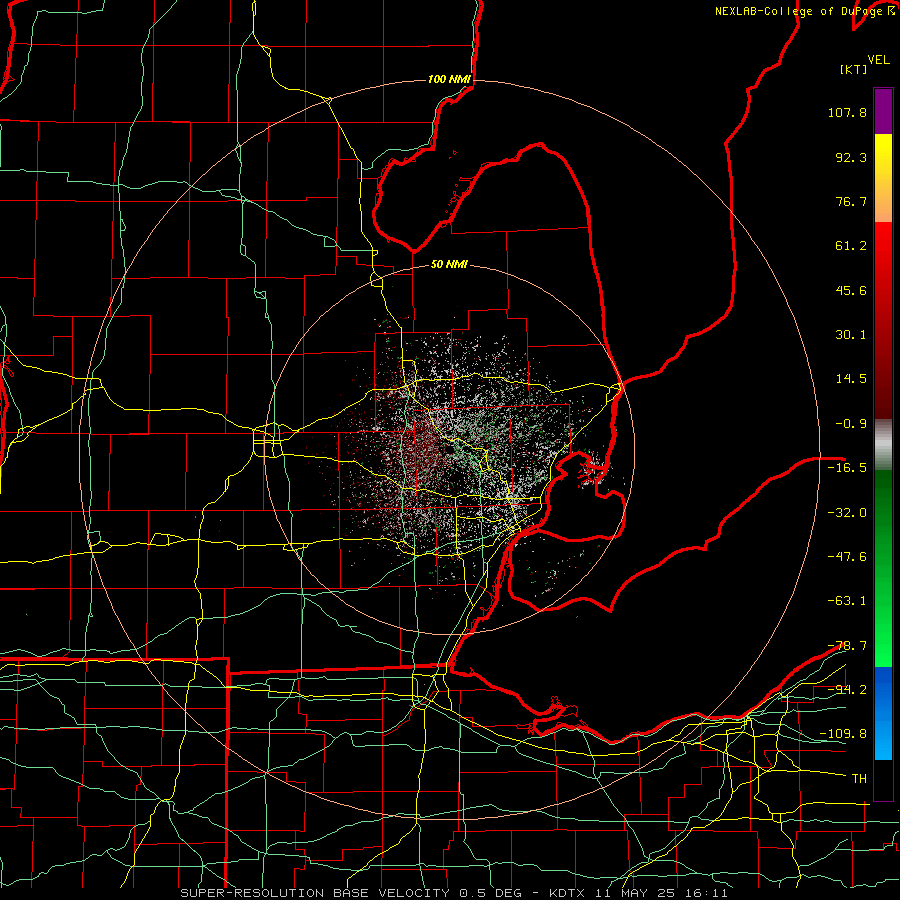Click the 107.8 value on velocity scale
900x900 pixels.
pos(847,112)
